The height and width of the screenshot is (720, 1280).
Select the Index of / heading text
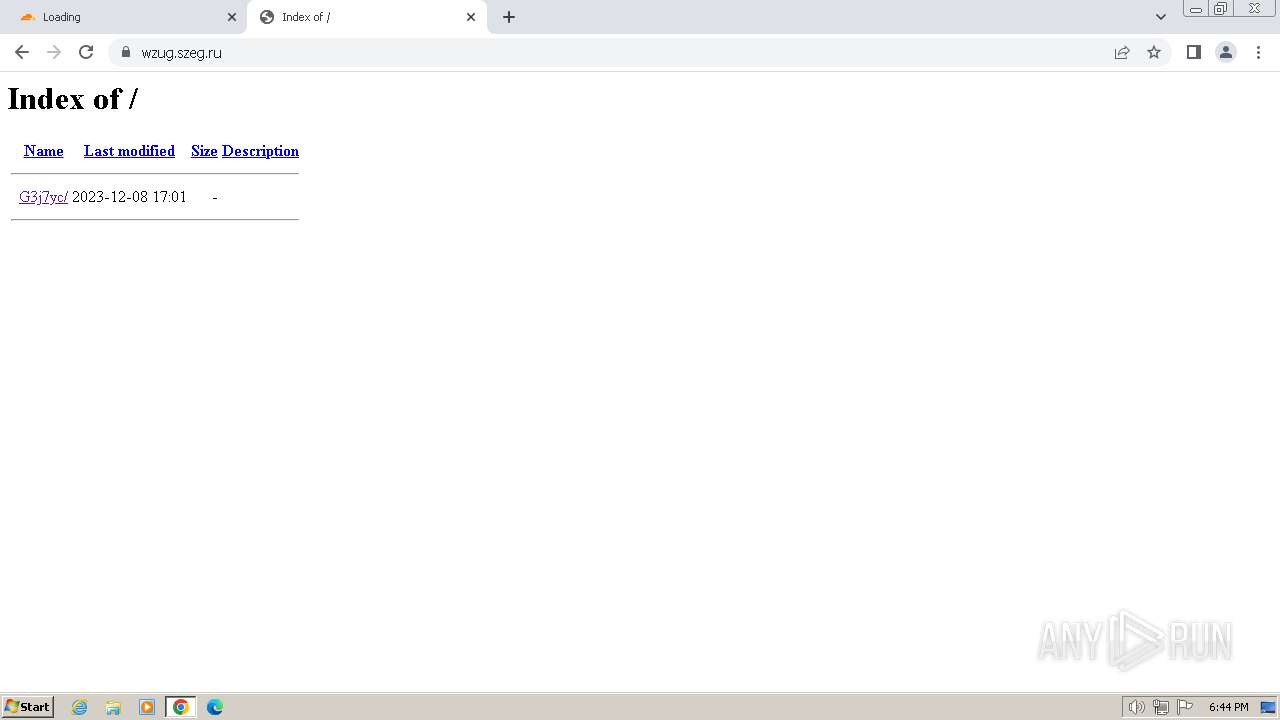[x=73, y=99]
